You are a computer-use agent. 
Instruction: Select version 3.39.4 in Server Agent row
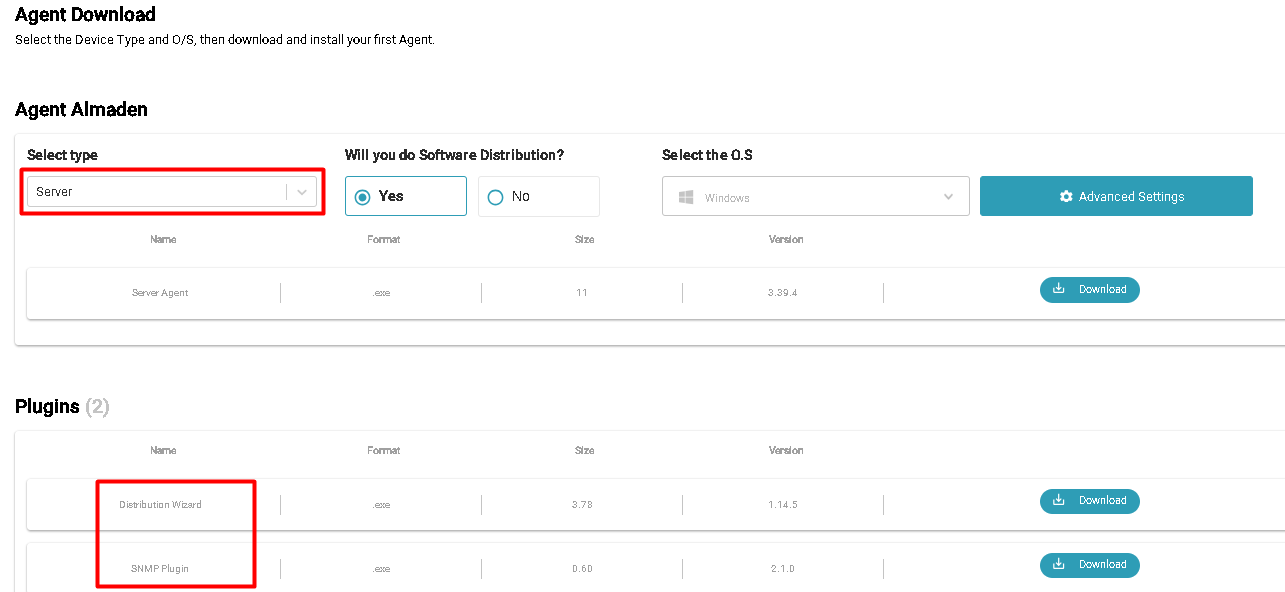[x=783, y=293]
